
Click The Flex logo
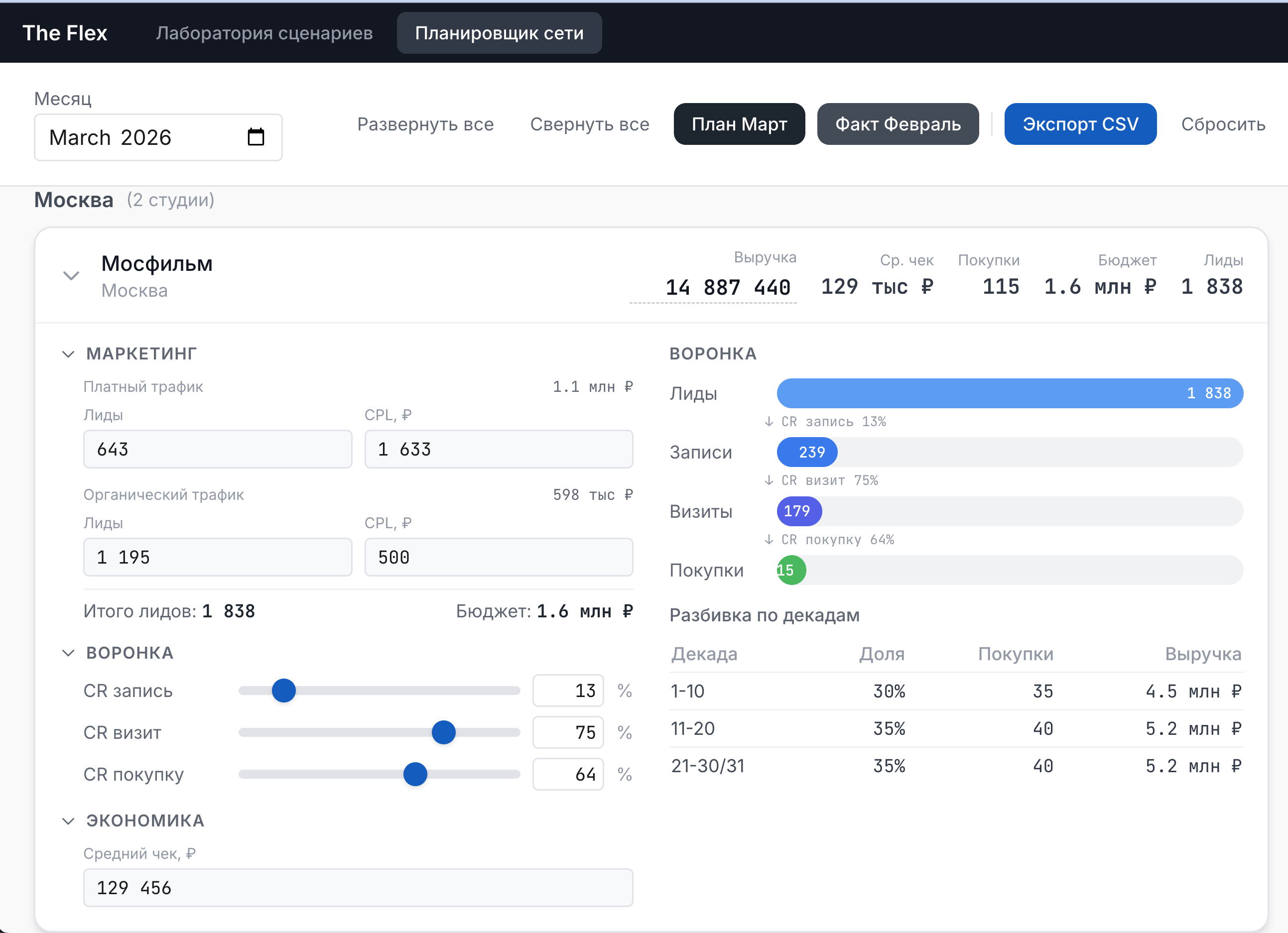tap(65, 33)
